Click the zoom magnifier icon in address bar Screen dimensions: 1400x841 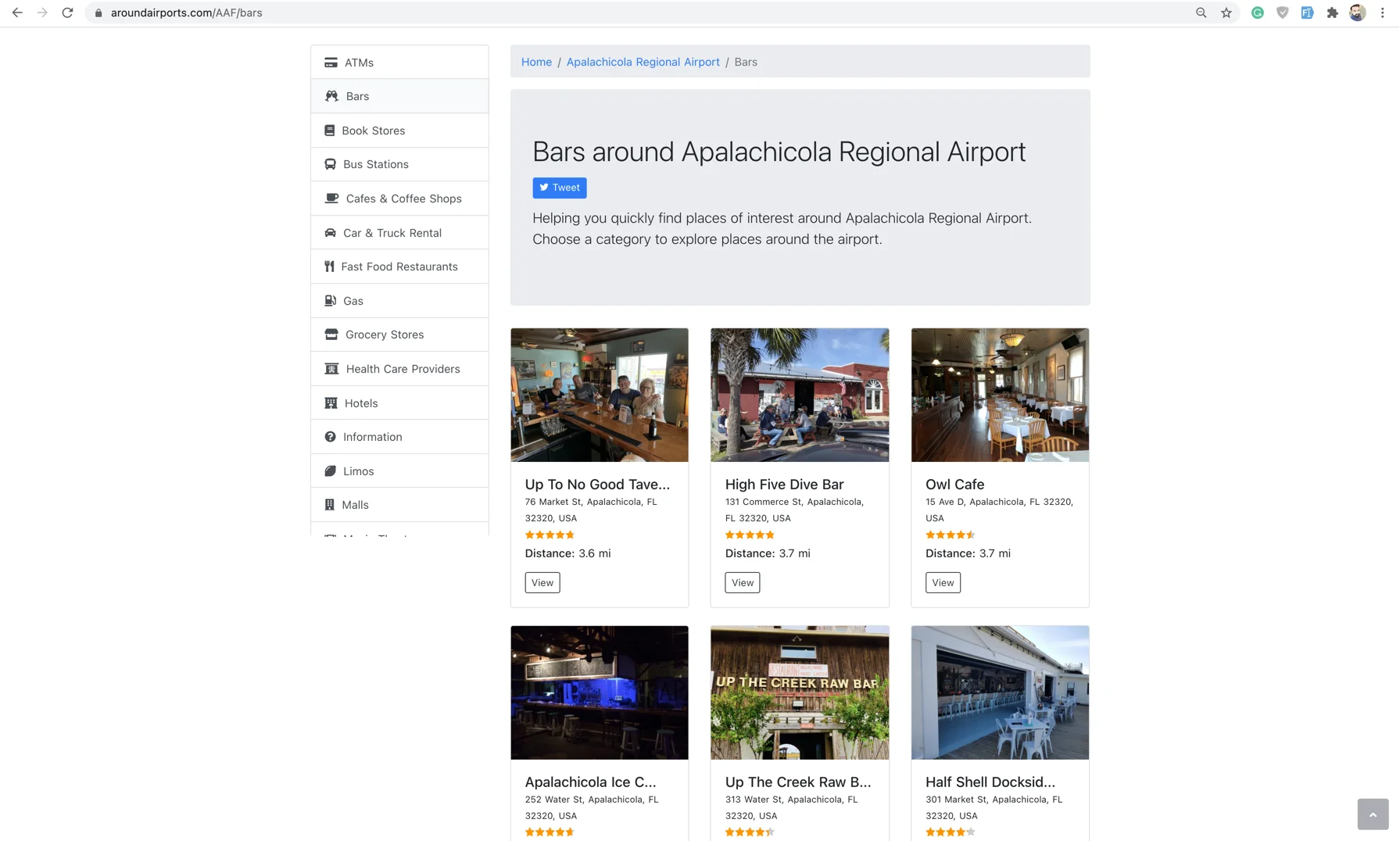click(x=1201, y=13)
